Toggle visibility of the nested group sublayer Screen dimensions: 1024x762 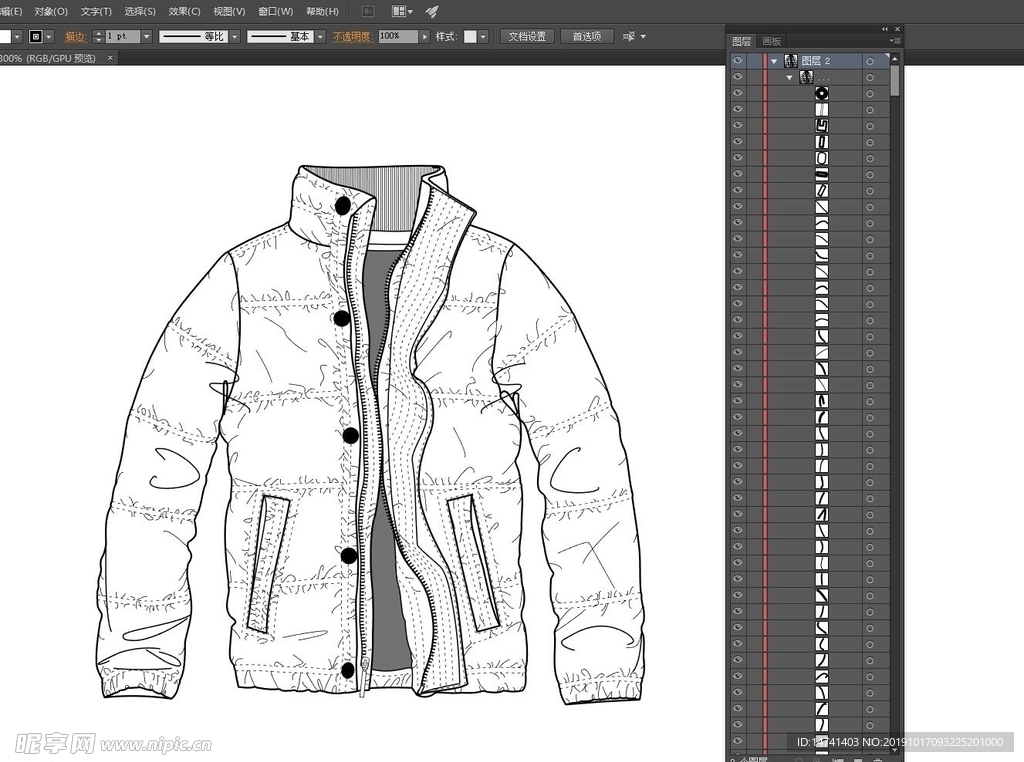tap(738, 77)
